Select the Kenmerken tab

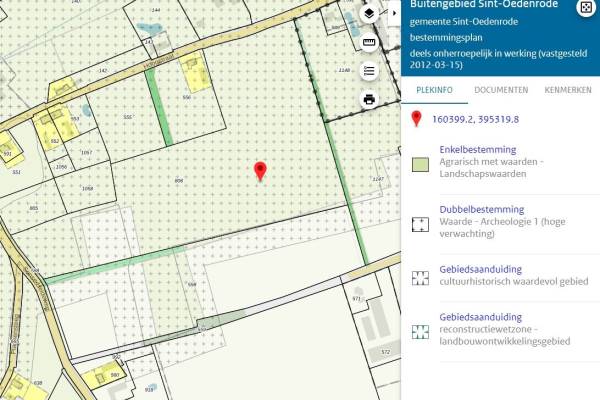(567, 90)
